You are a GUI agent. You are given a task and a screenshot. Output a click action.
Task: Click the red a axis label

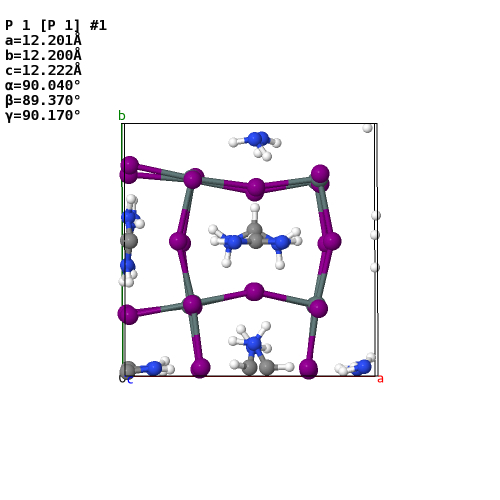pyautogui.click(x=380, y=379)
